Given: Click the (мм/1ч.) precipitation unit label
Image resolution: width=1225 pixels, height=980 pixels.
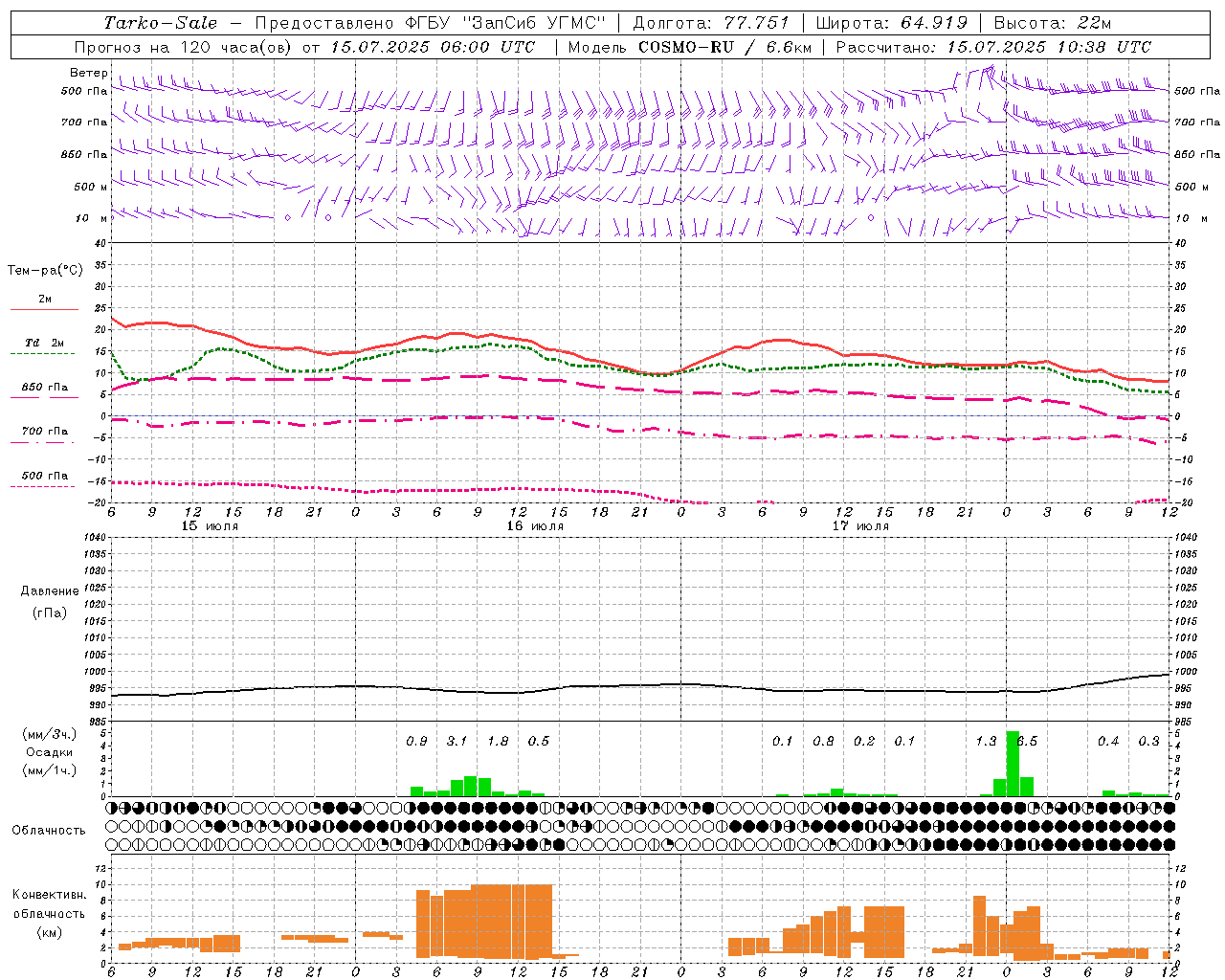Looking at the screenshot, I should pyautogui.click(x=49, y=770).
